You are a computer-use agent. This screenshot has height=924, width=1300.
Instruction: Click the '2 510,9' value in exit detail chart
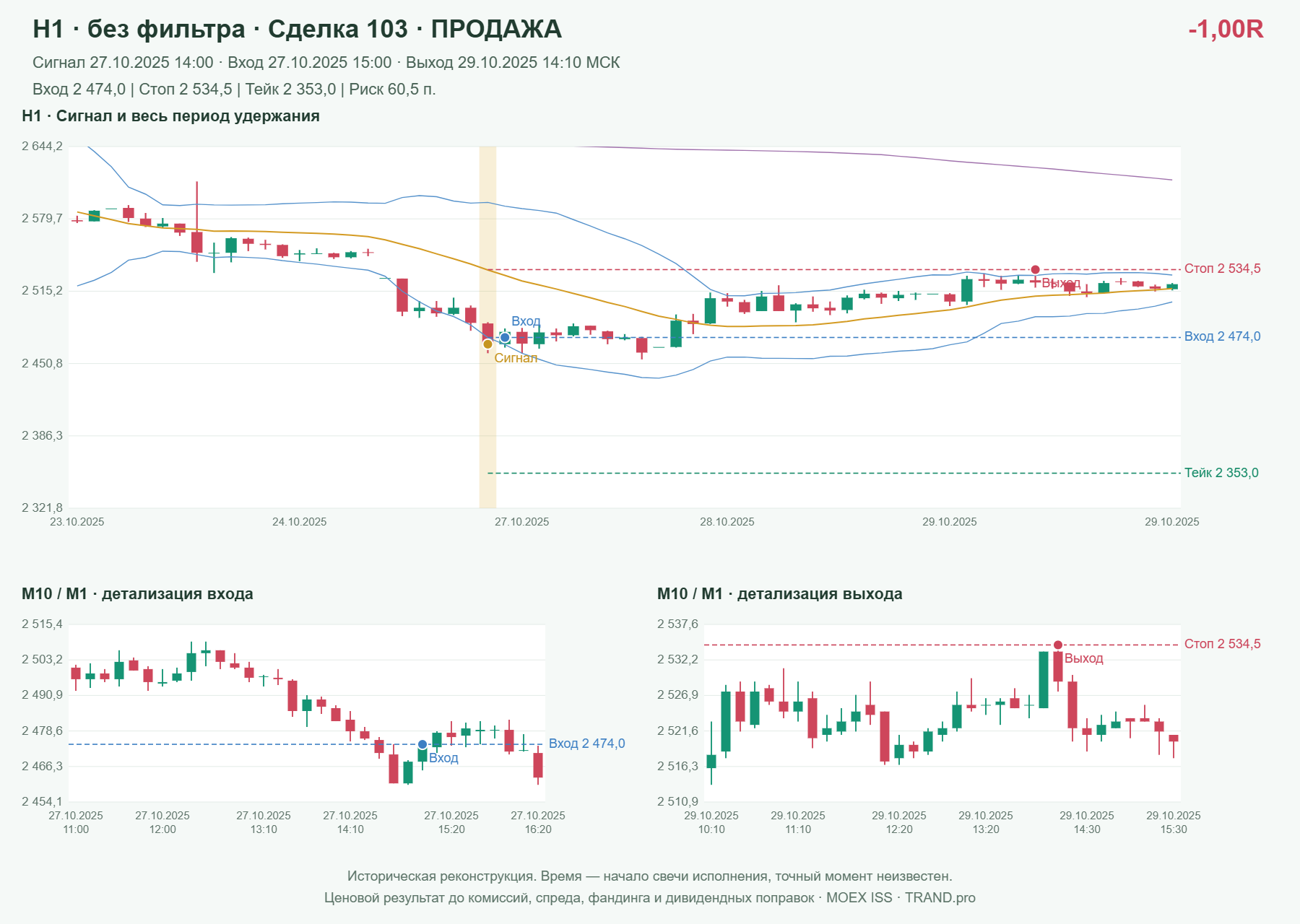click(677, 802)
